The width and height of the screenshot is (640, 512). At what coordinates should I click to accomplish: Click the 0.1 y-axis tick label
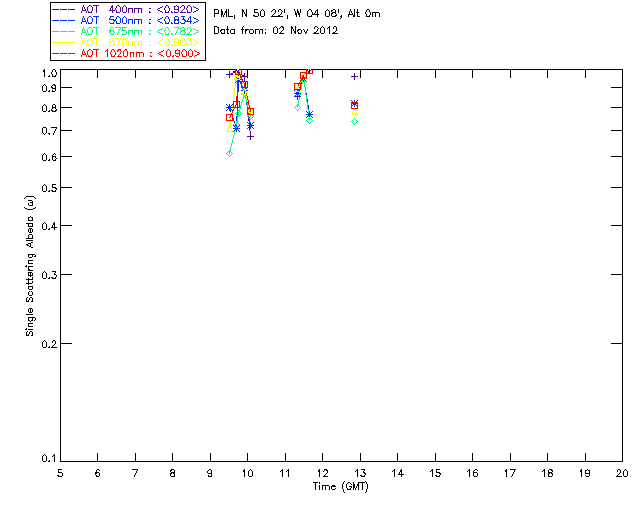click(49, 459)
